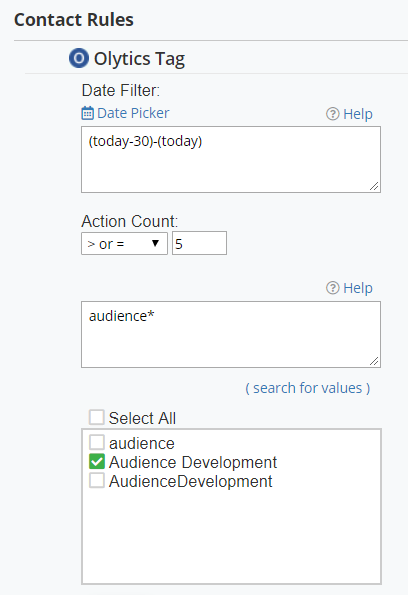Open Help for the Date Filter
This screenshot has width=408, height=595.
click(358, 114)
